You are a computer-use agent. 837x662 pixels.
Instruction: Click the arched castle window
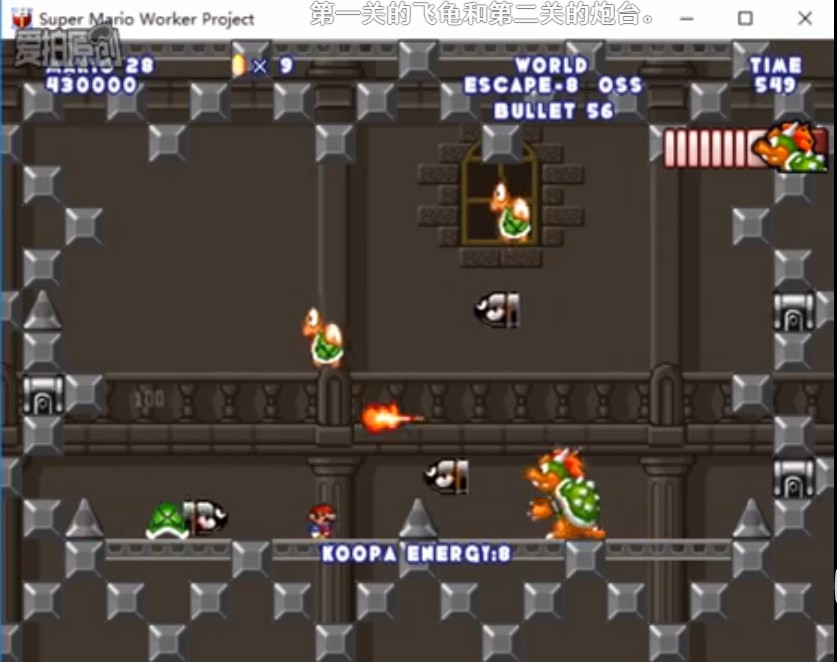click(x=500, y=194)
